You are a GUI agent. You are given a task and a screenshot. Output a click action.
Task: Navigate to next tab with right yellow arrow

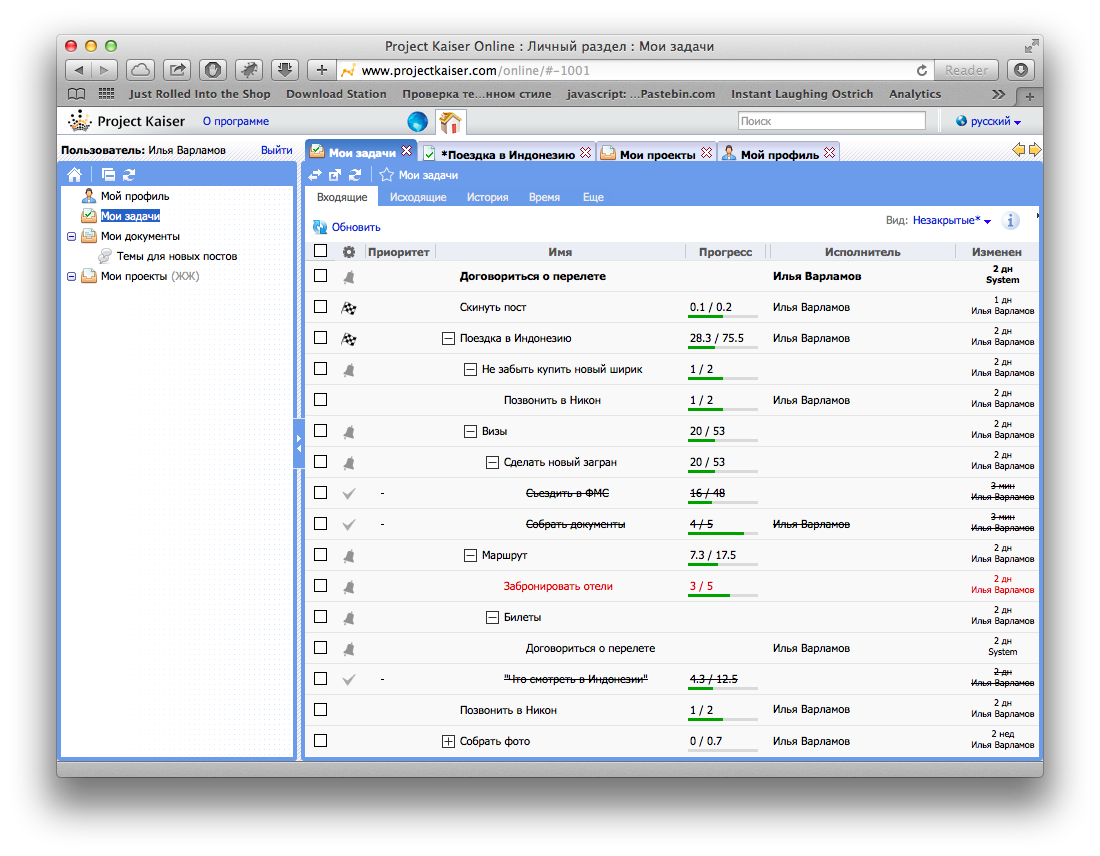click(x=1035, y=149)
